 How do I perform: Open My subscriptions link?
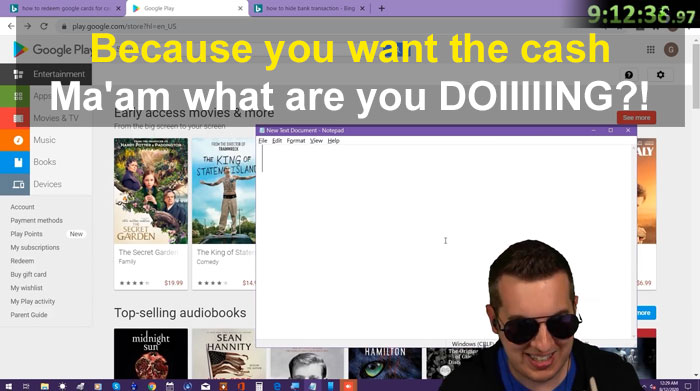(35, 247)
